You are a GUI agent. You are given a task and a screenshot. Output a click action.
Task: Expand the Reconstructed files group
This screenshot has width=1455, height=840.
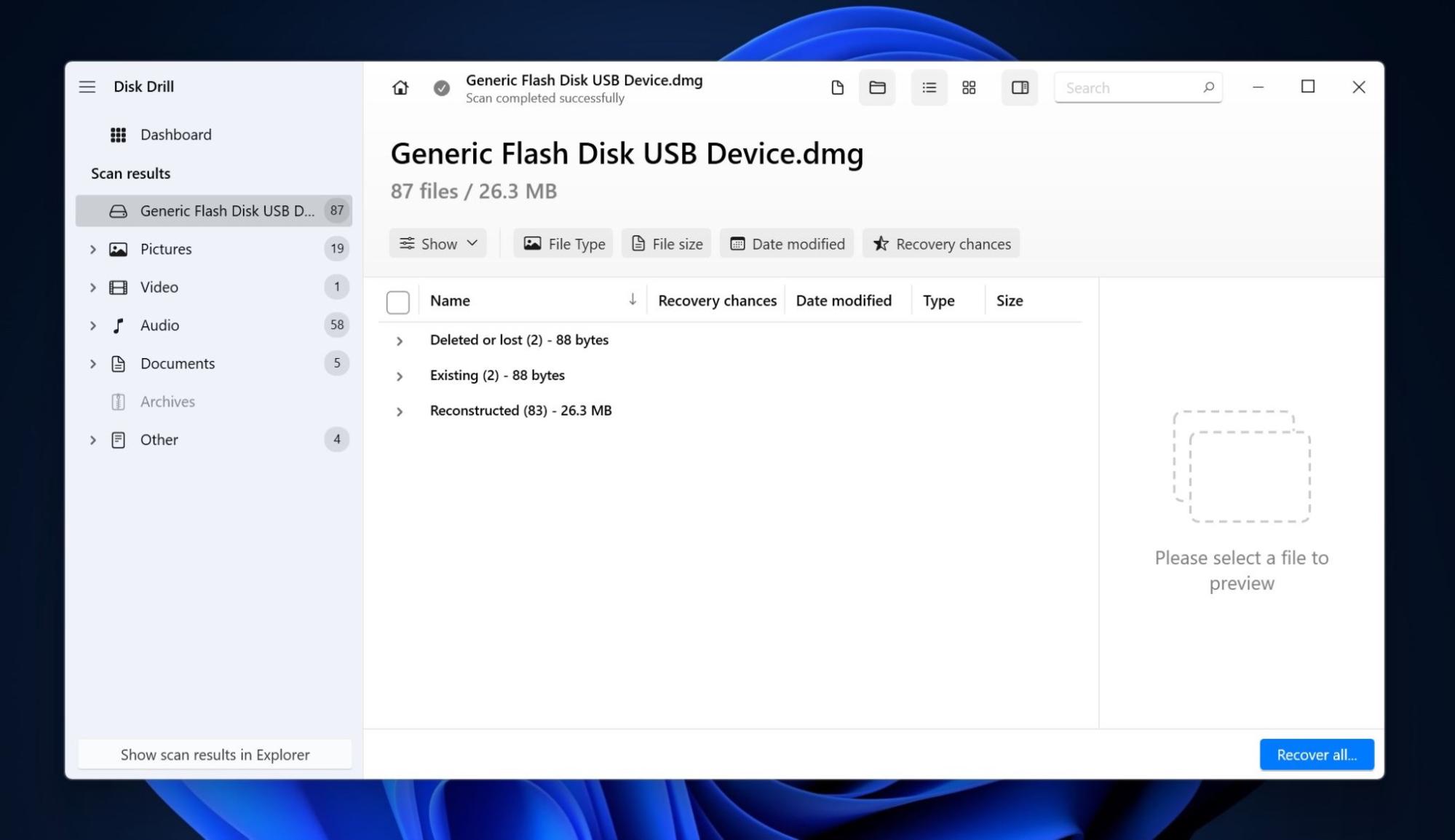point(398,410)
